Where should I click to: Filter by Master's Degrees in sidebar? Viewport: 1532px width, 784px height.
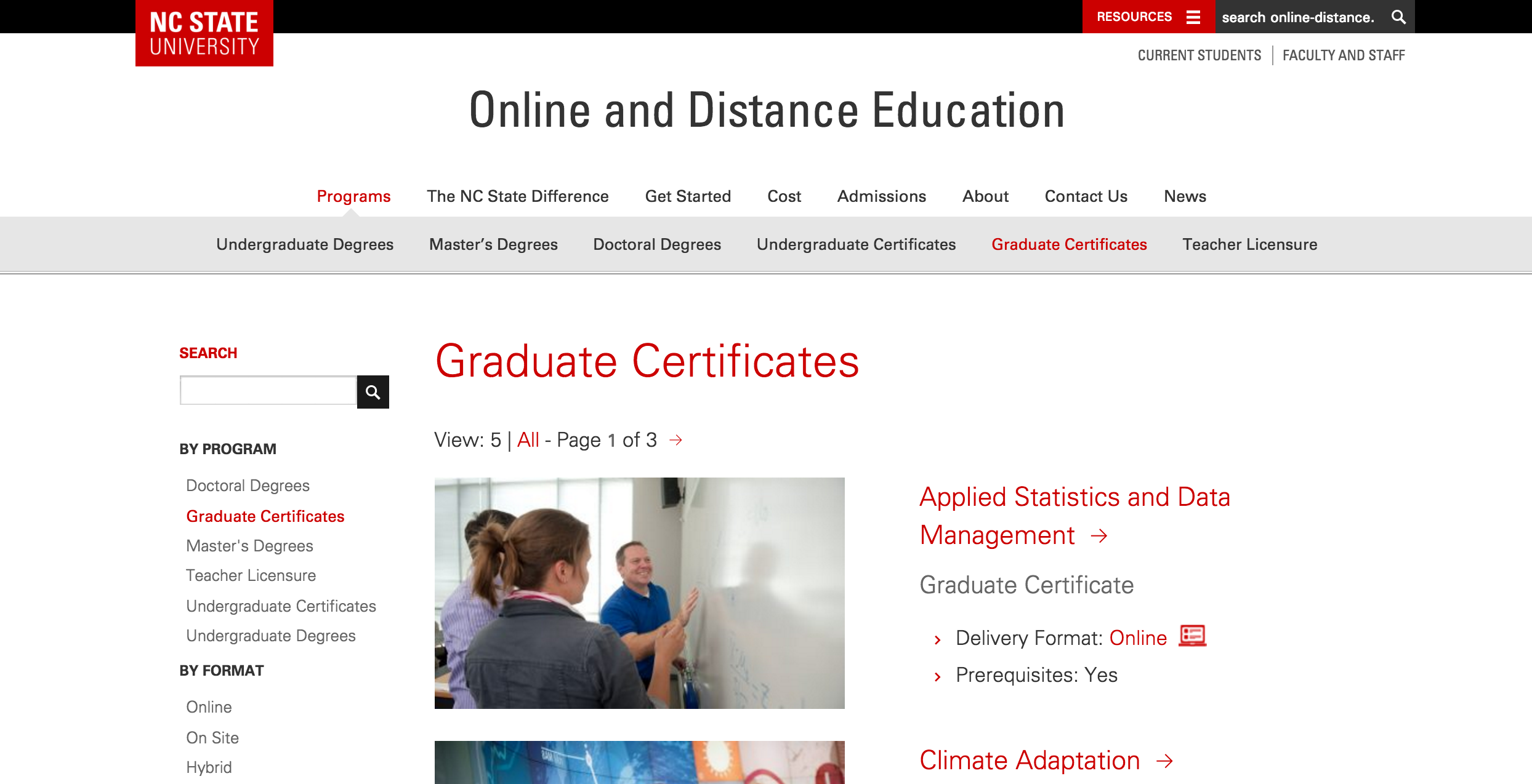[x=249, y=546]
